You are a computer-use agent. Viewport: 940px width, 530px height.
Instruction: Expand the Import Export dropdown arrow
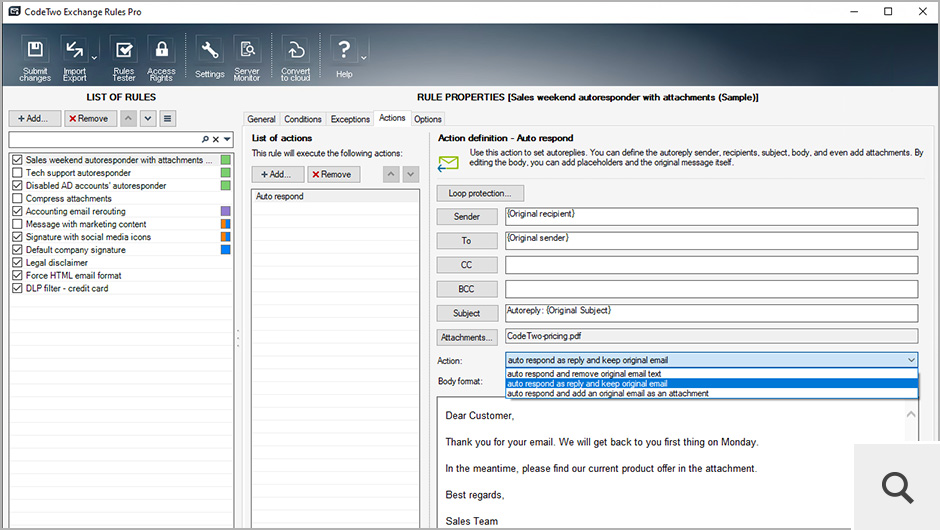94,58
